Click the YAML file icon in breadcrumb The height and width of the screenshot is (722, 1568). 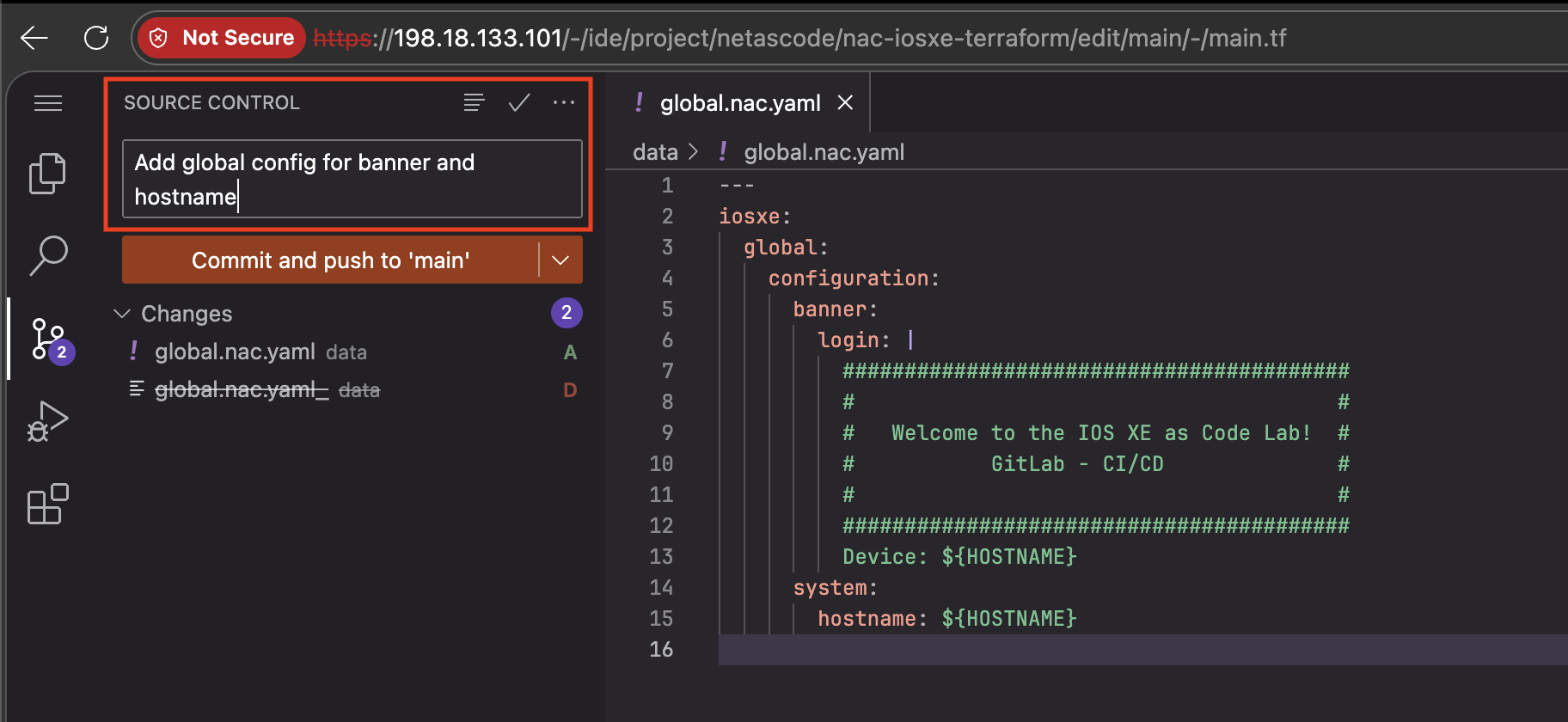723,152
